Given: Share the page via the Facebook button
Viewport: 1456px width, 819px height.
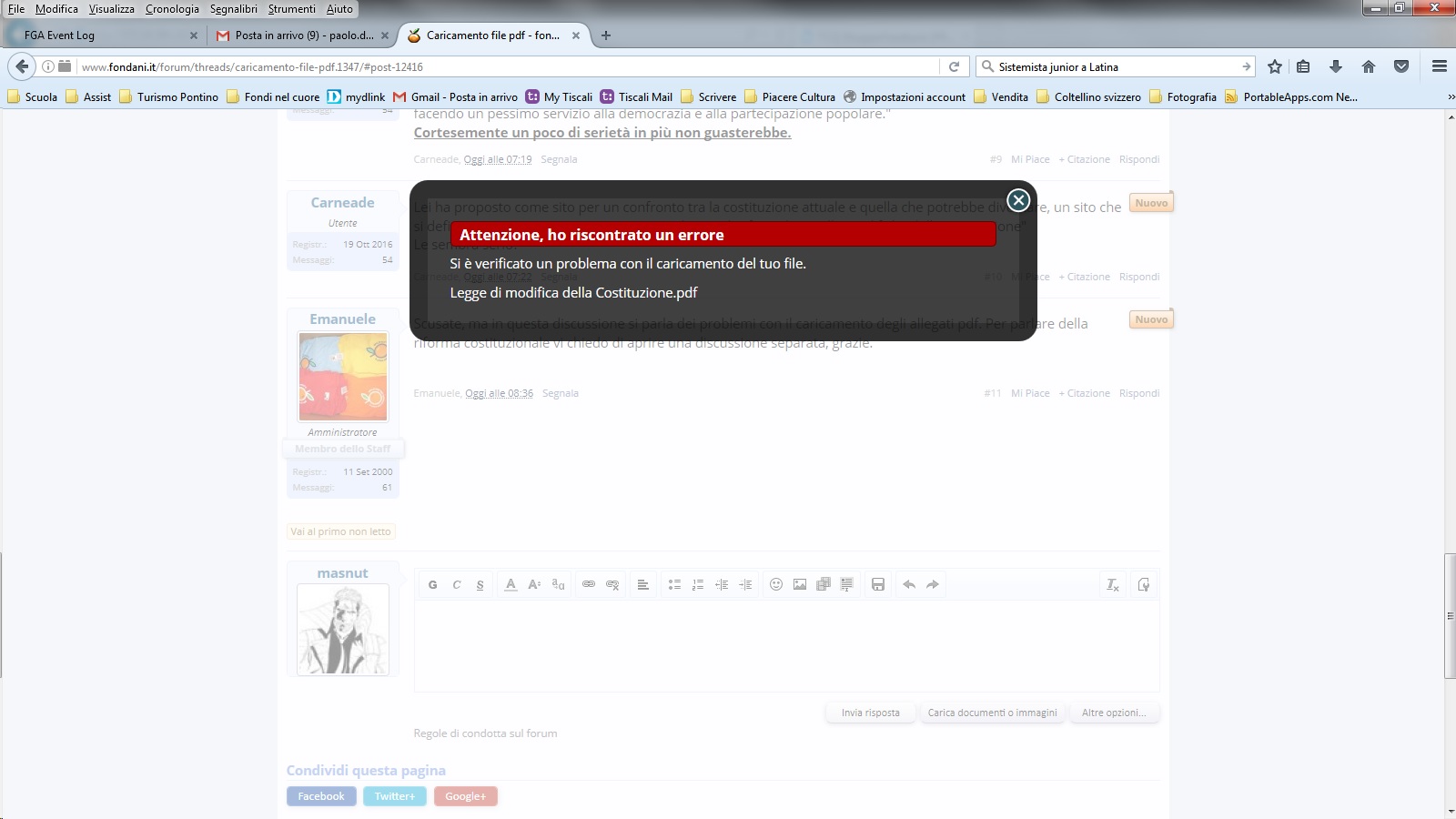Looking at the screenshot, I should click(x=321, y=796).
